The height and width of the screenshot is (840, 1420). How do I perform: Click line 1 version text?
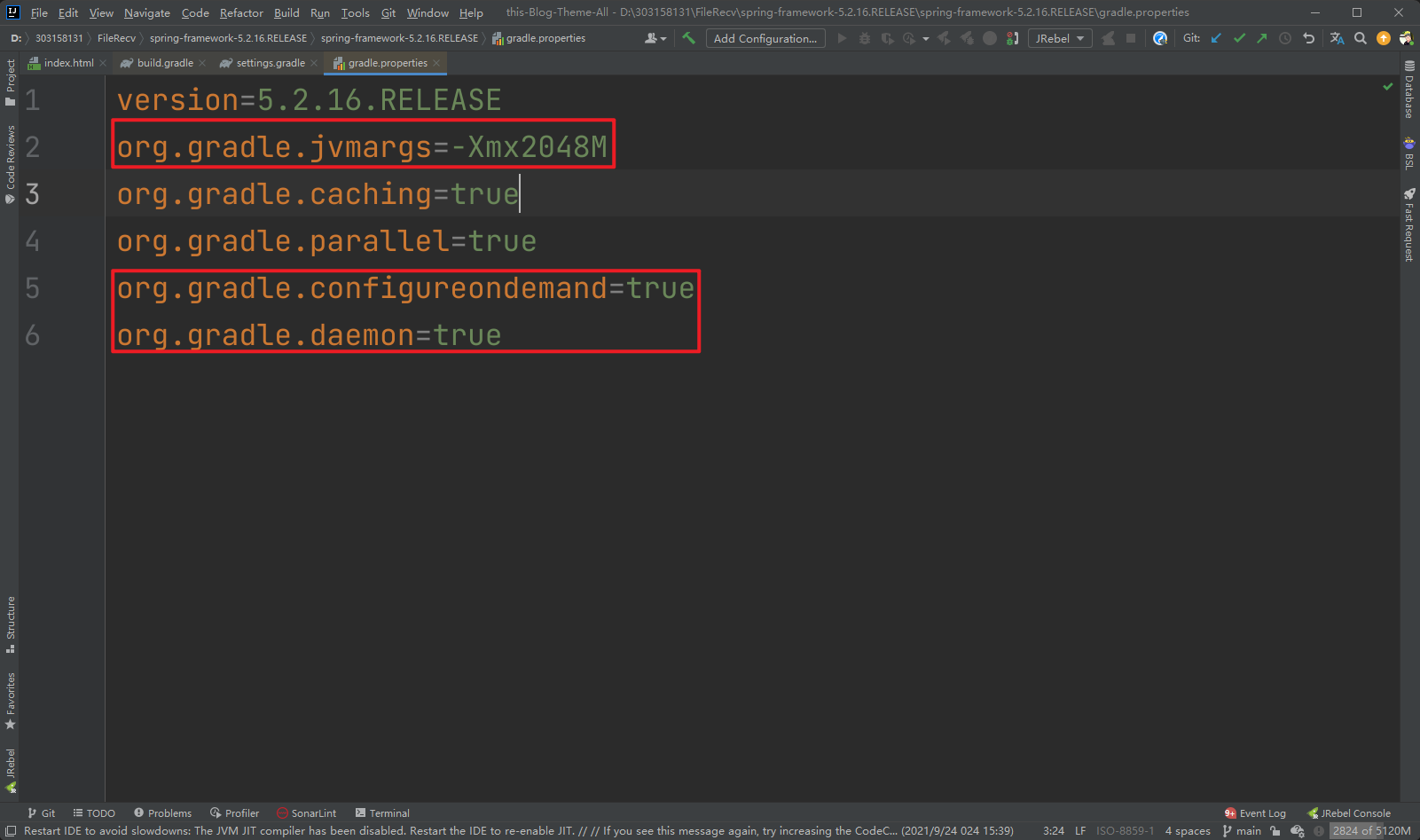click(x=309, y=100)
